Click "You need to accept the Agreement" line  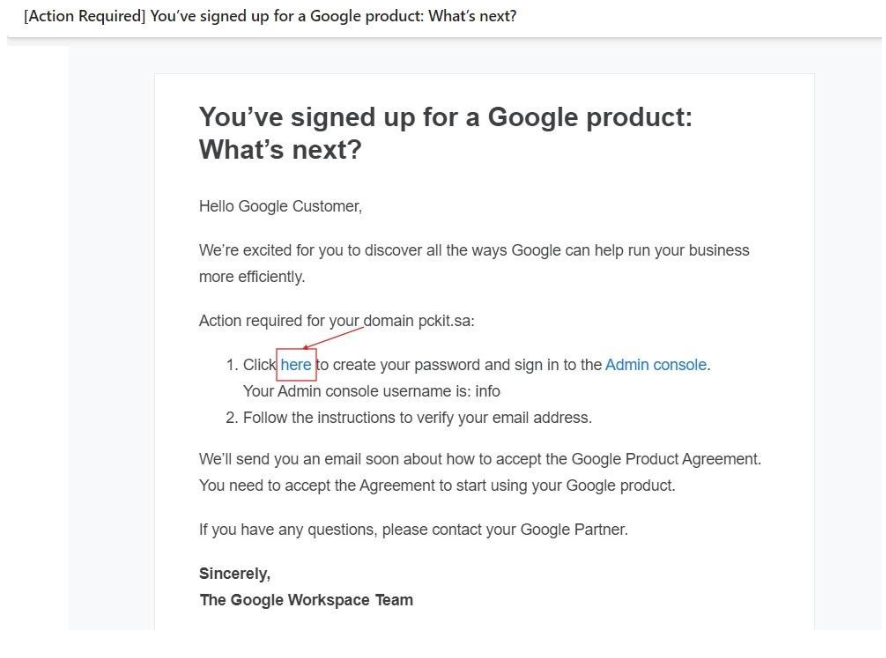tap(437, 486)
